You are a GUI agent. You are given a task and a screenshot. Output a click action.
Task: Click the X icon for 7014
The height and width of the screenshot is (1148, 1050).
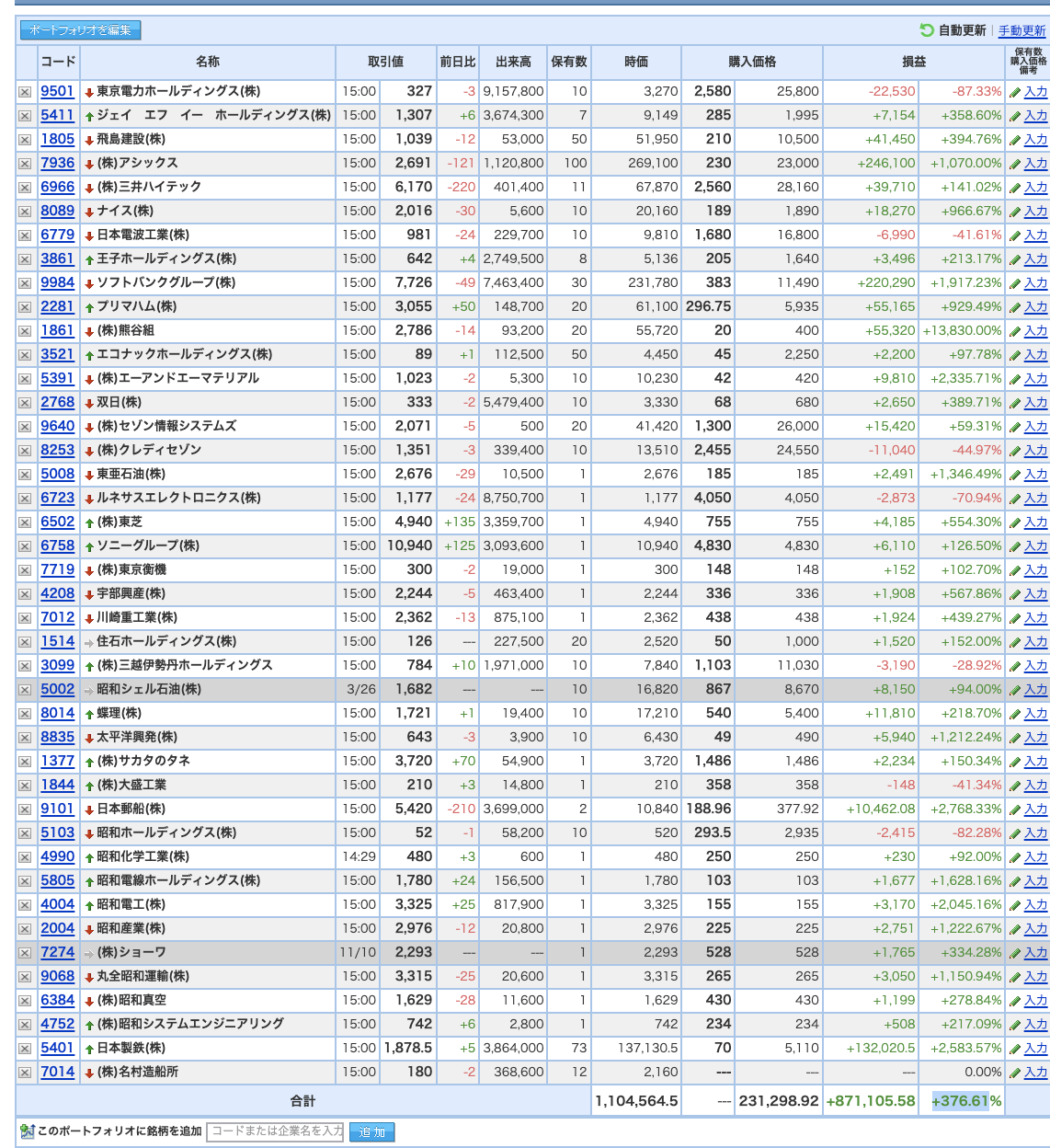tap(25, 1073)
